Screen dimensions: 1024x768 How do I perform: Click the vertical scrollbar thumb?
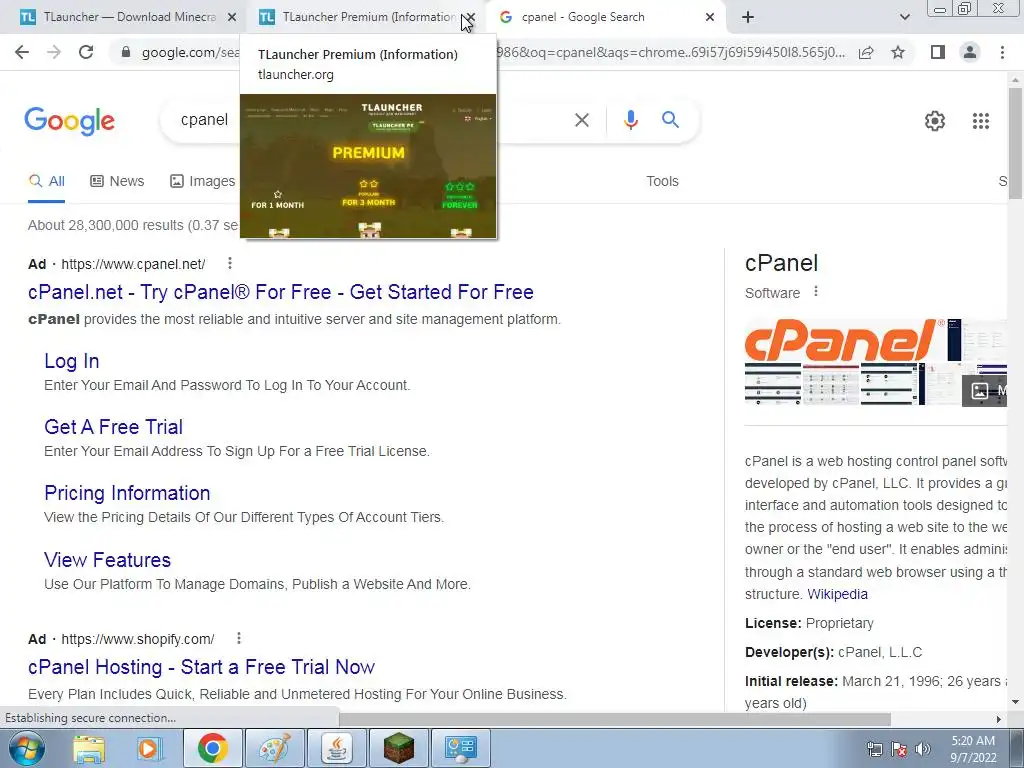[1015, 144]
